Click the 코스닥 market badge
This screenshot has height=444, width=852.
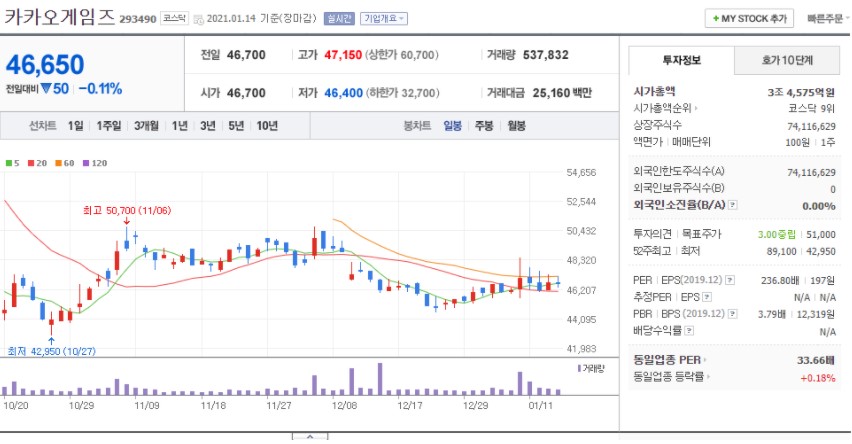(x=174, y=18)
